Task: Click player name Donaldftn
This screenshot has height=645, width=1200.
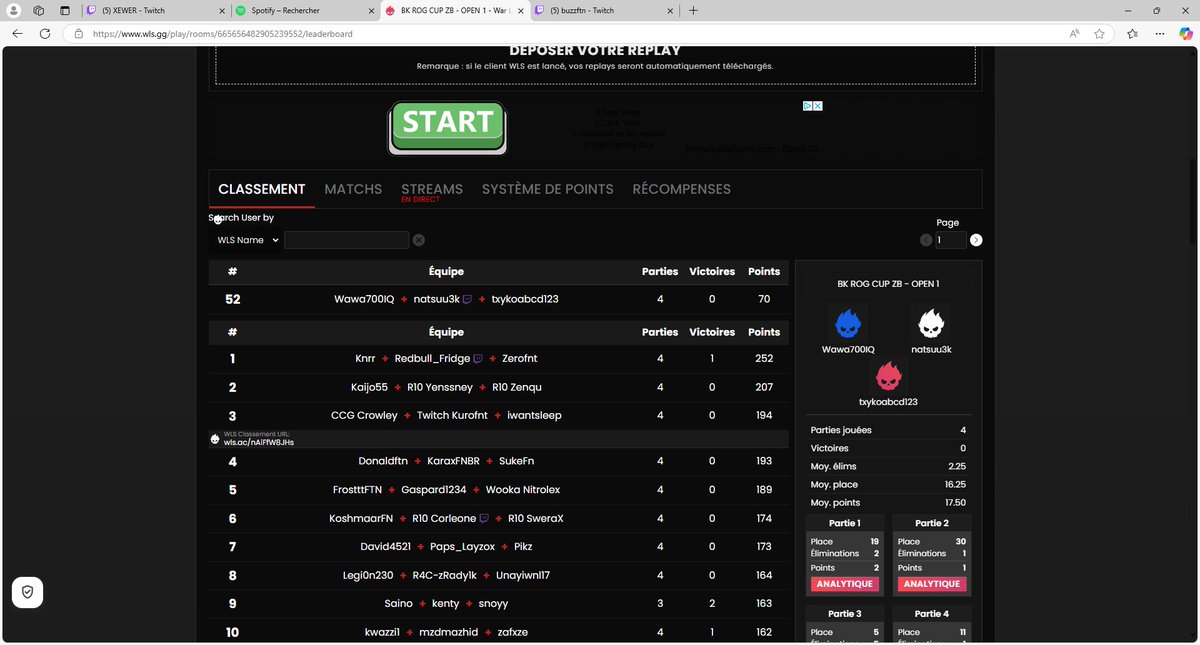Action: [383, 461]
